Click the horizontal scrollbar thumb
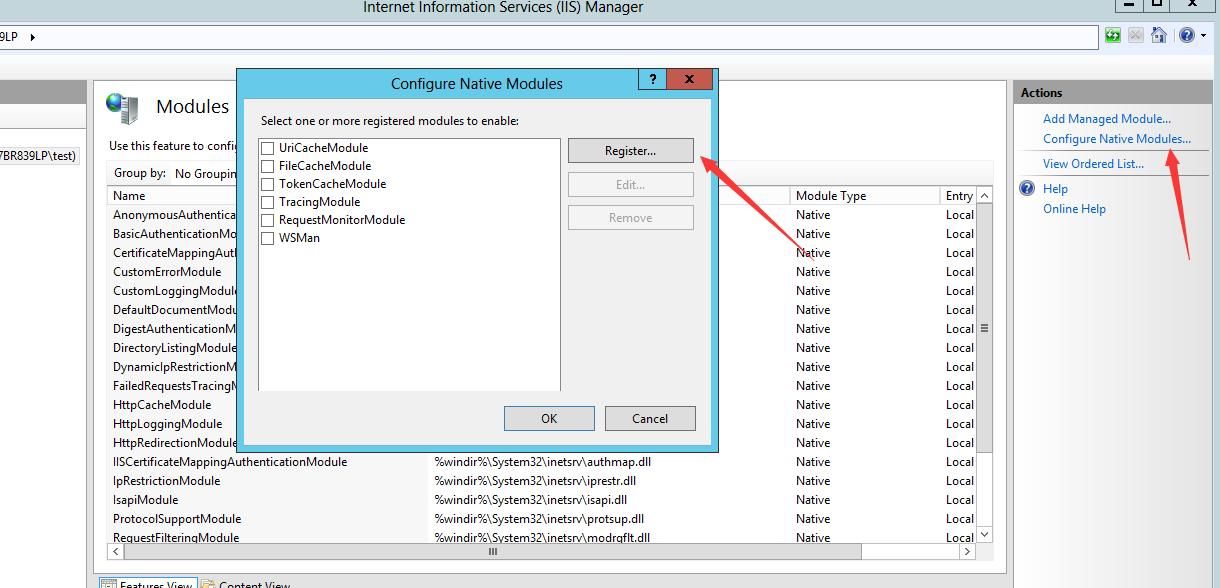The width and height of the screenshot is (1220, 588). [x=492, y=551]
